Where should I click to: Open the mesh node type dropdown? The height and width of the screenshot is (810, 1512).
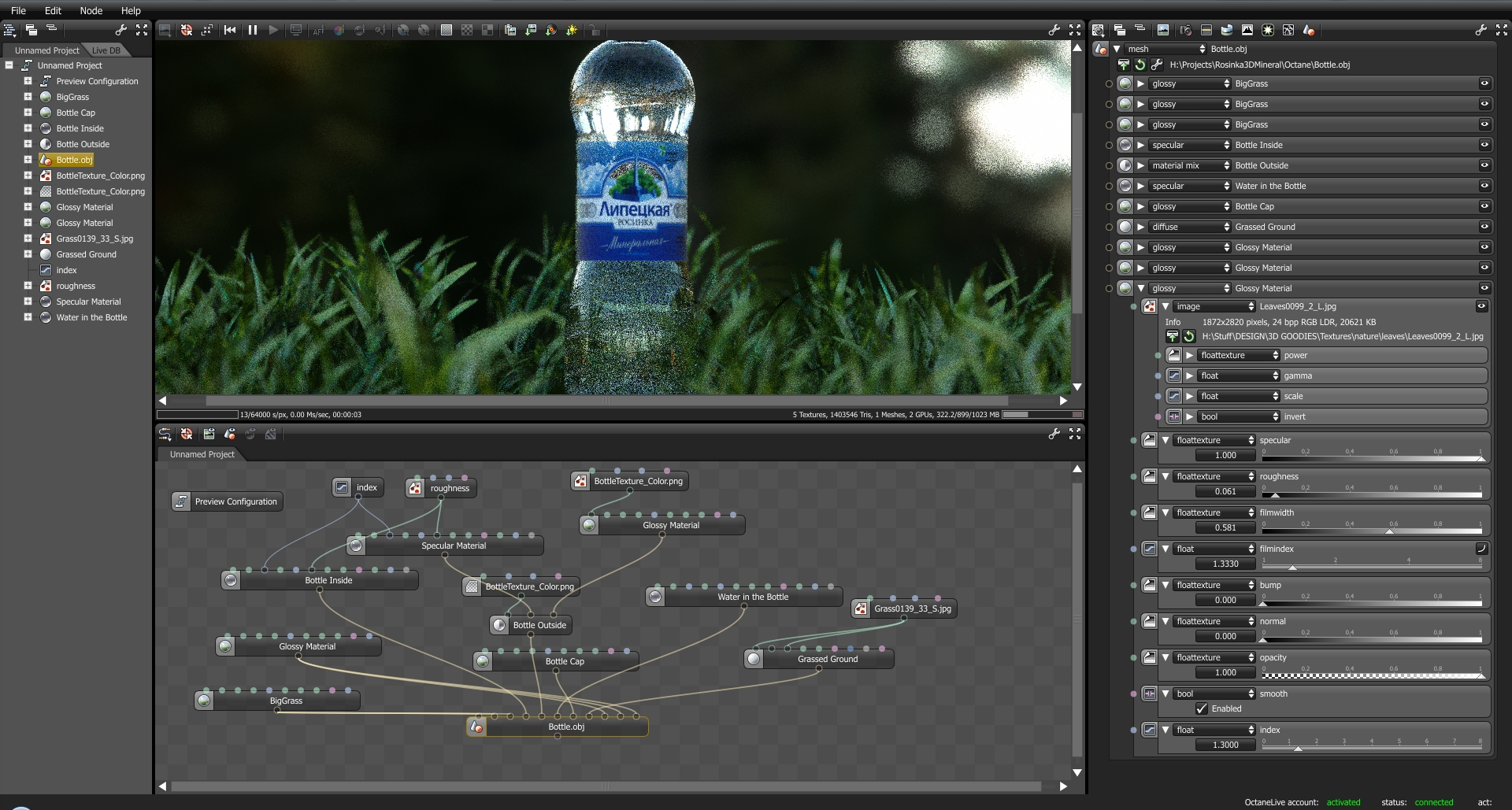tap(1165, 49)
